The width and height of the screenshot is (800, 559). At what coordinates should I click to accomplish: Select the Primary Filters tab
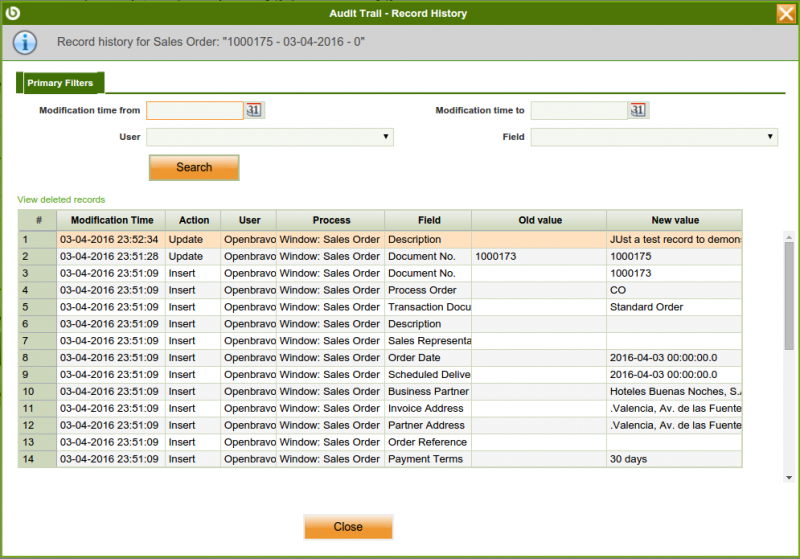coord(60,83)
